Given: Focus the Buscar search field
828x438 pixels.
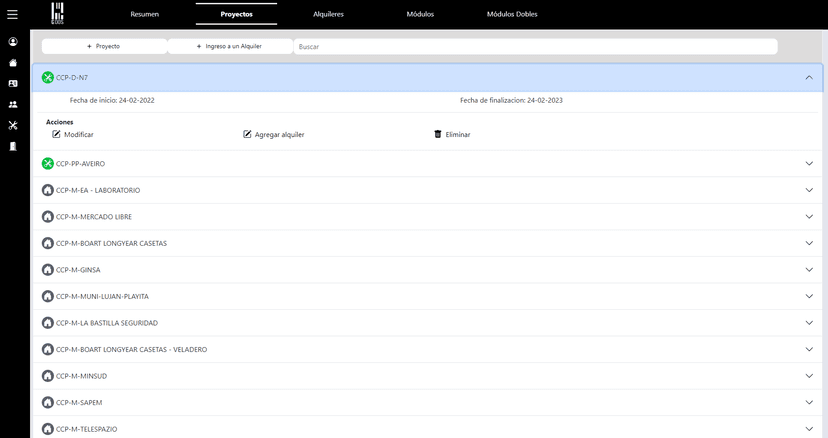Looking at the screenshot, I should point(535,47).
